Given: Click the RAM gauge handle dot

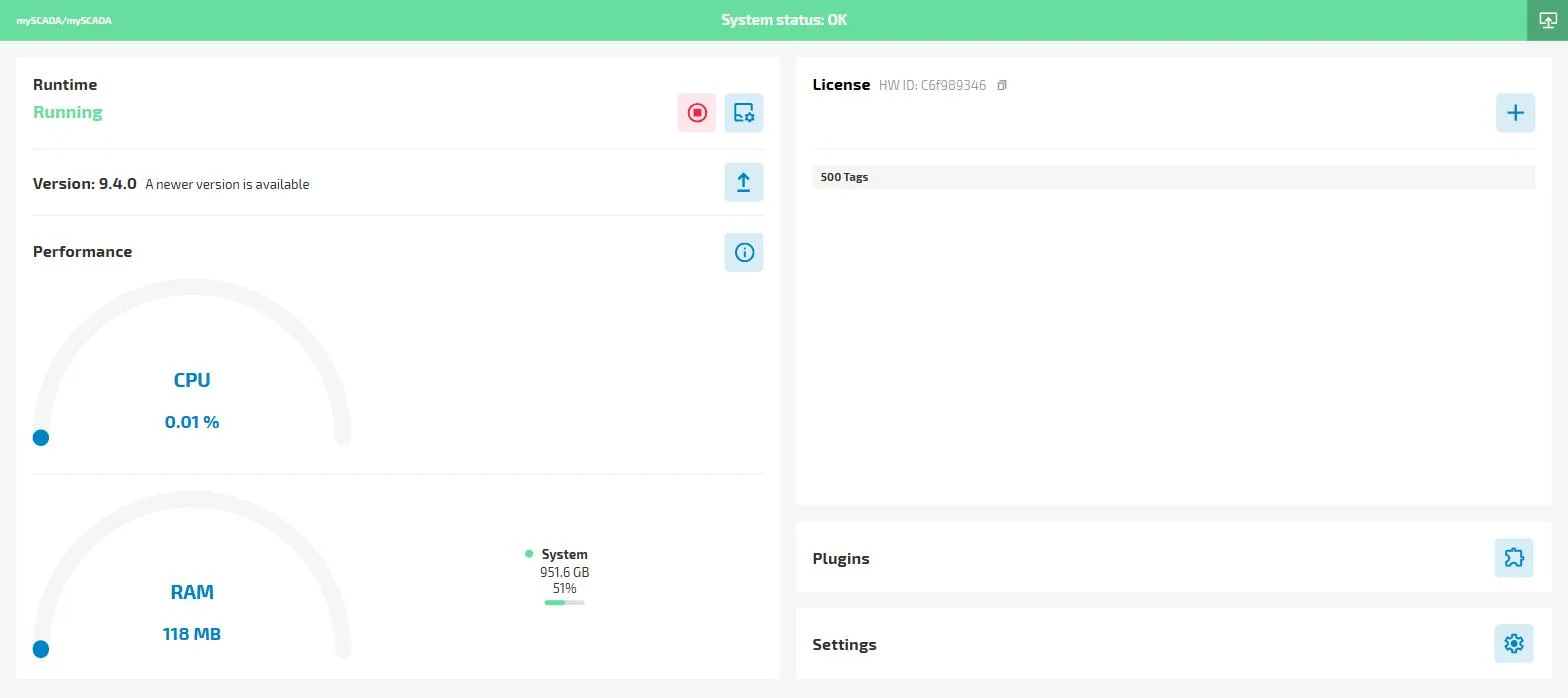Looking at the screenshot, I should click(x=41, y=649).
